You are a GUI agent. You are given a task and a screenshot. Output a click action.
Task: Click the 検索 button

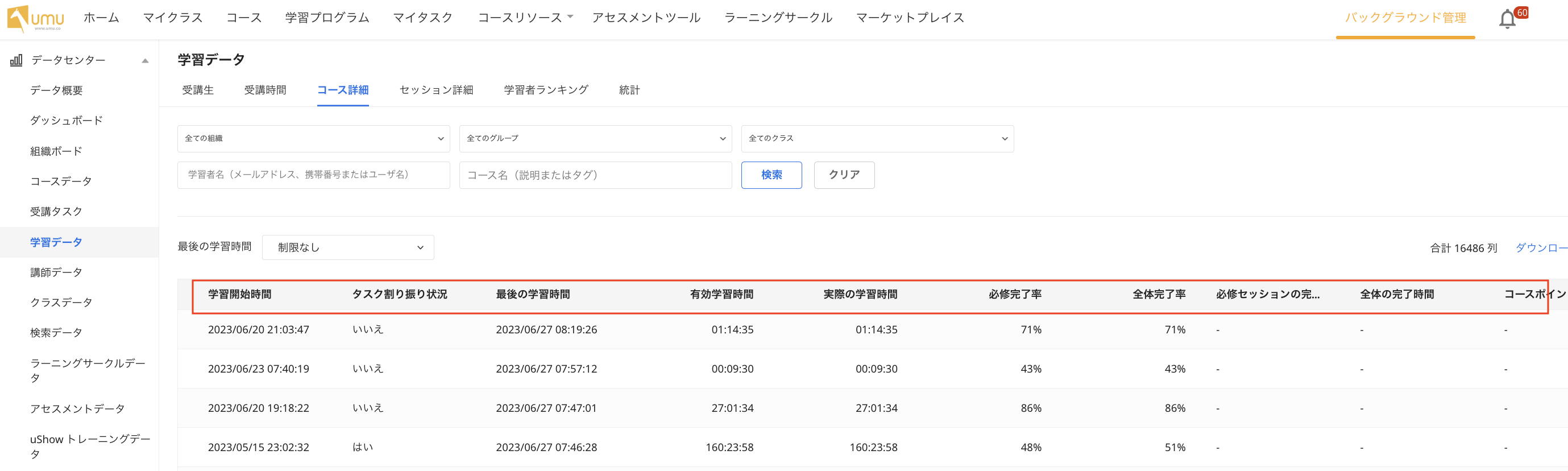[x=771, y=175]
